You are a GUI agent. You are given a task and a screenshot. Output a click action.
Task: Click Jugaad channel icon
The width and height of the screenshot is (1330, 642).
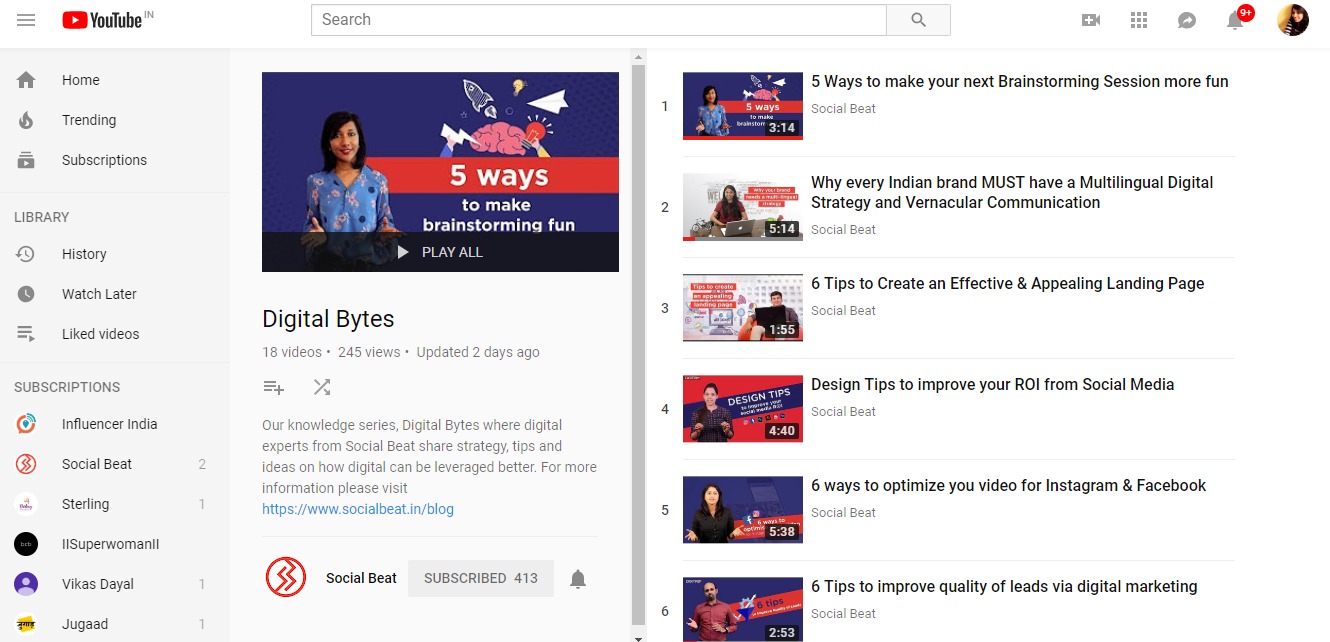tap(26, 624)
